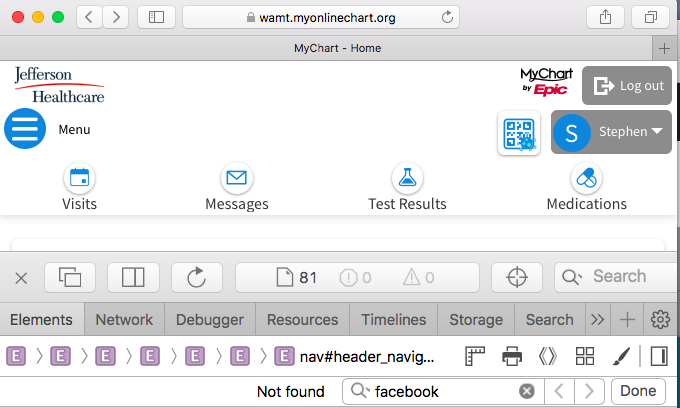Image resolution: width=680 pixels, height=408 pixels.
Task: Toggle the print media styles icon
Action: point(512,355)
